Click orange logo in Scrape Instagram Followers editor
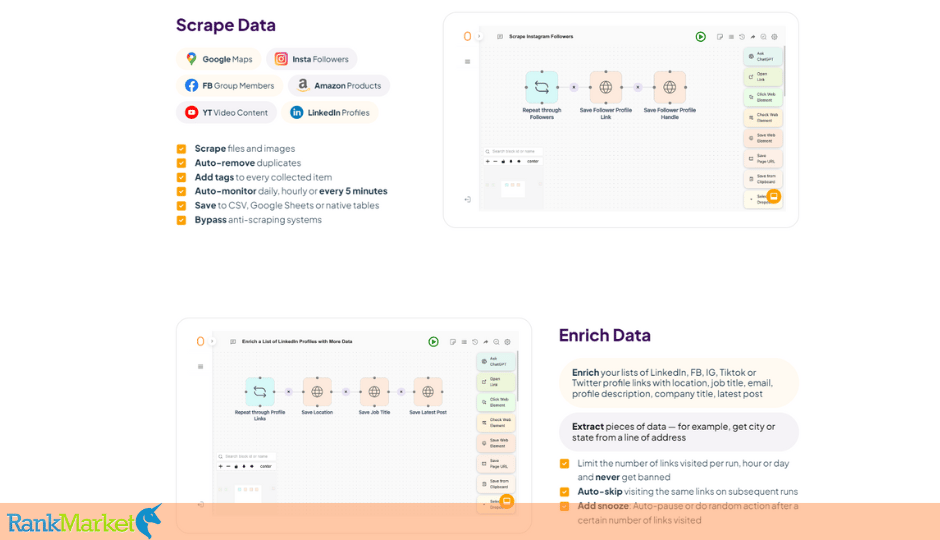Screen dimensions: 940x540 point(468,37)
